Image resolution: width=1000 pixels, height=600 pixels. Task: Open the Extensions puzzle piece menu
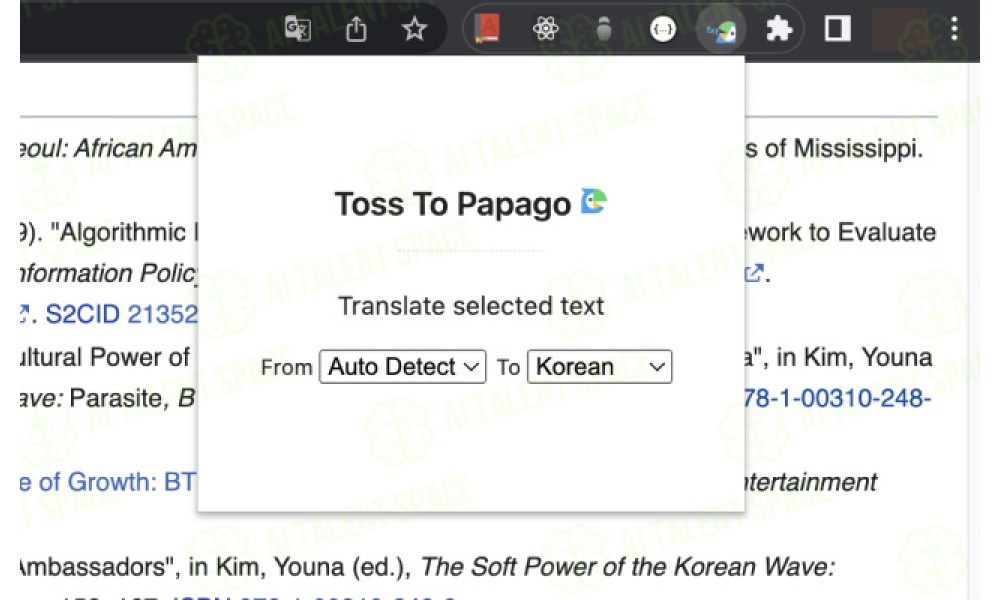(x=779, y=29)
